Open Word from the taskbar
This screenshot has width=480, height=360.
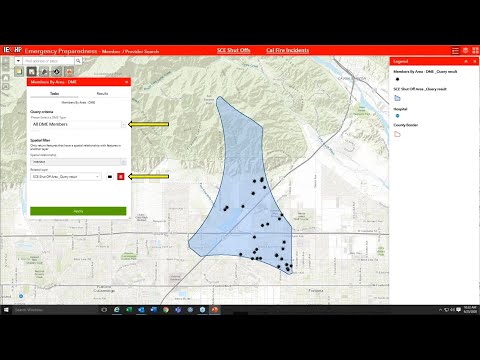pos(154,310)
